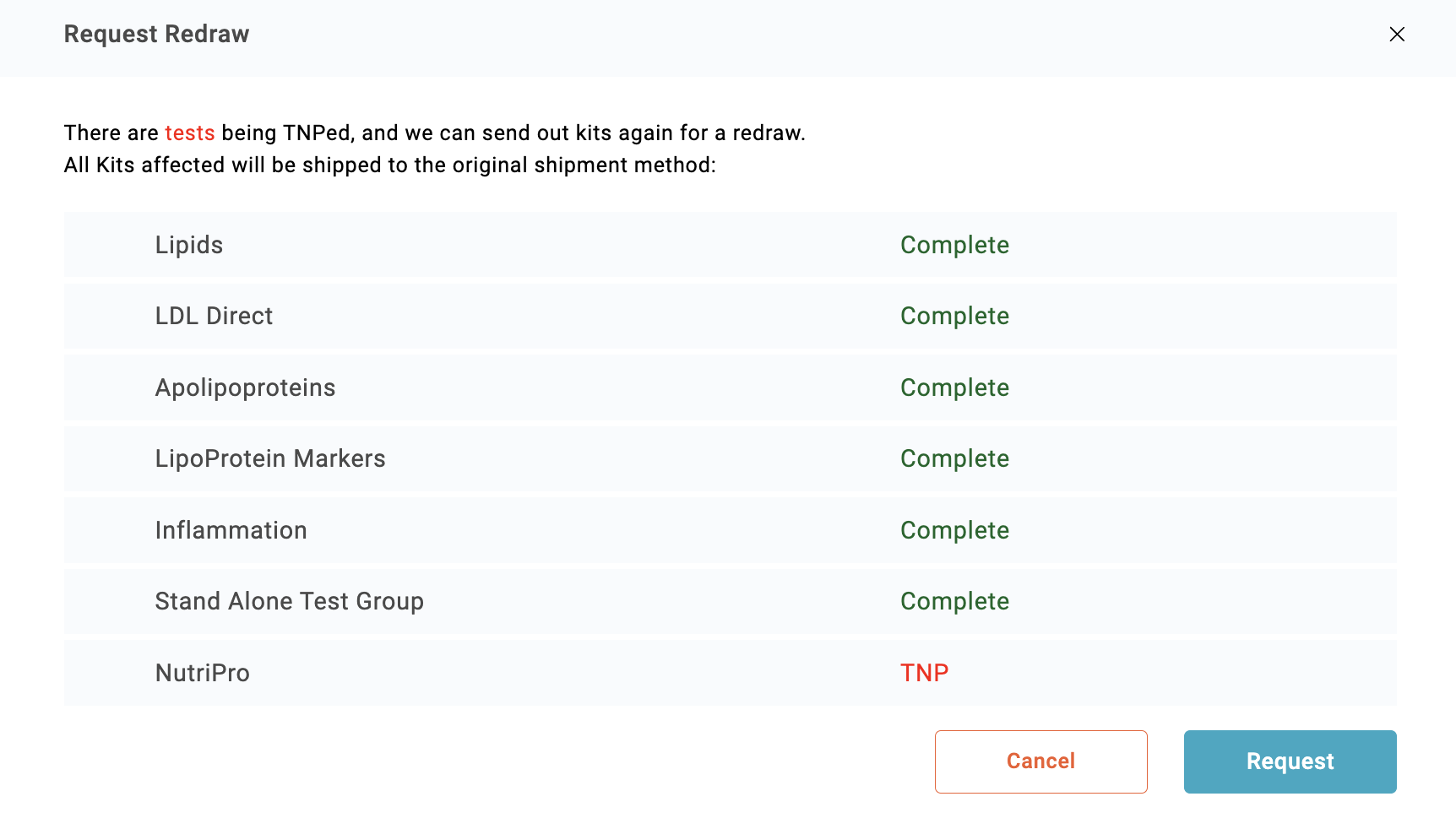
Task: Click Stand Alone Test Group's Complete status
Action: point(954,601)
